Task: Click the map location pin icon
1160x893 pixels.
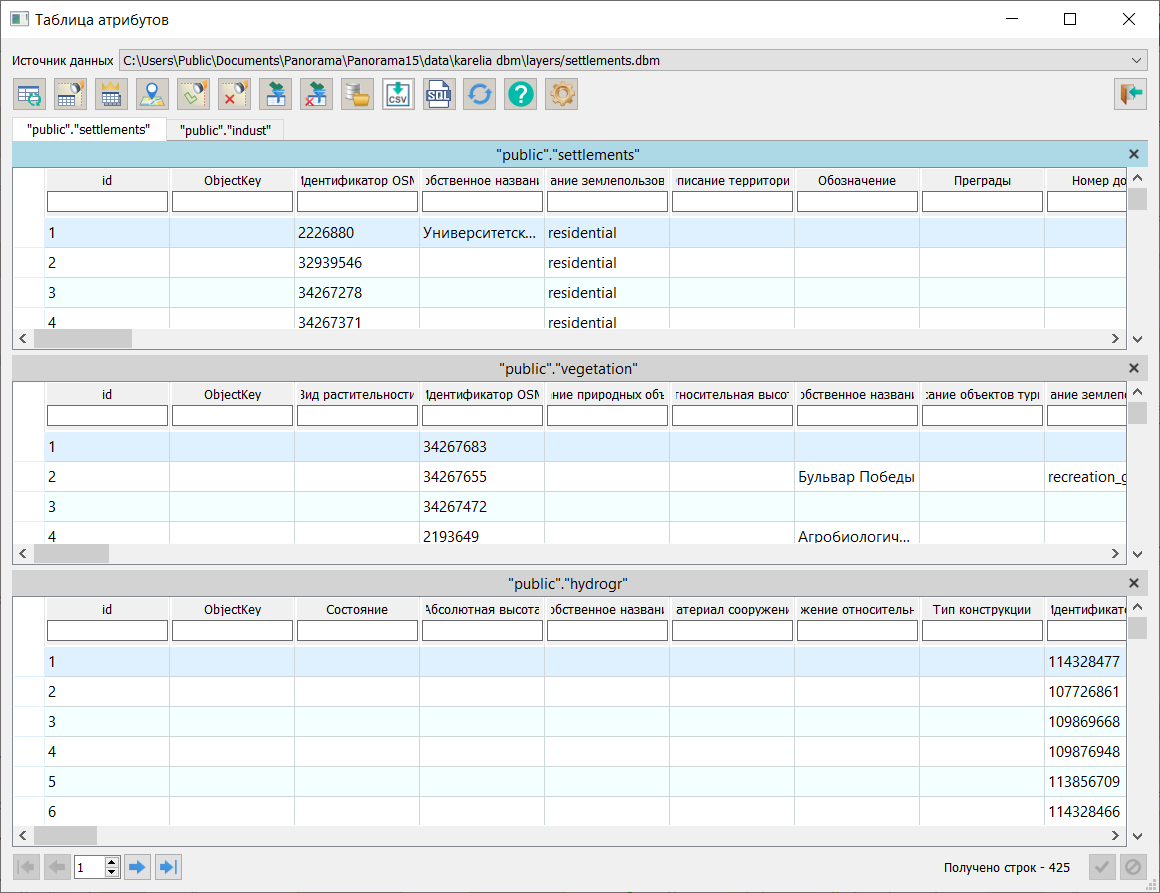Action: (x=152, y=95)
